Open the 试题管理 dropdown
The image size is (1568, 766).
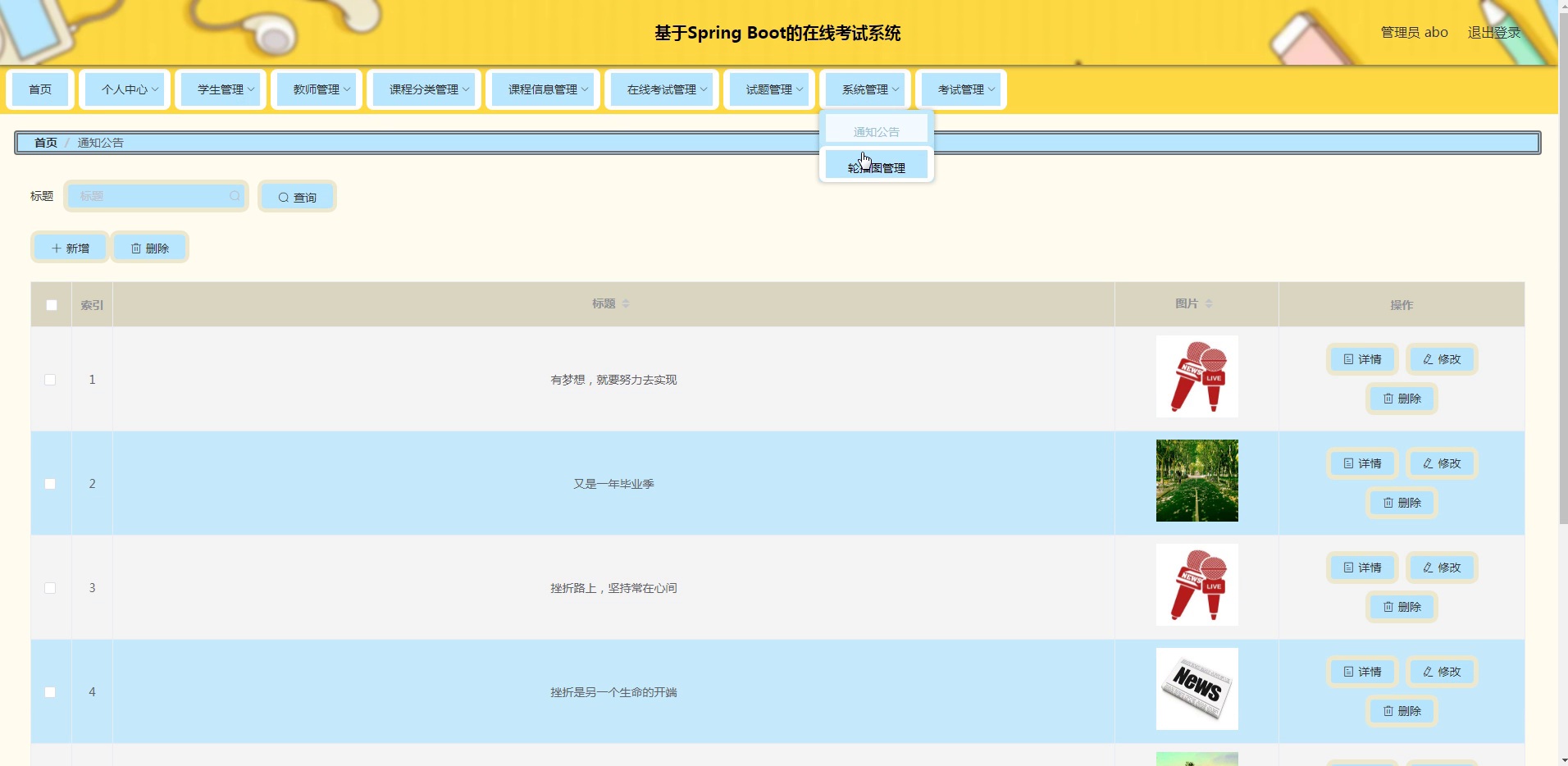[x=769, y=89]
